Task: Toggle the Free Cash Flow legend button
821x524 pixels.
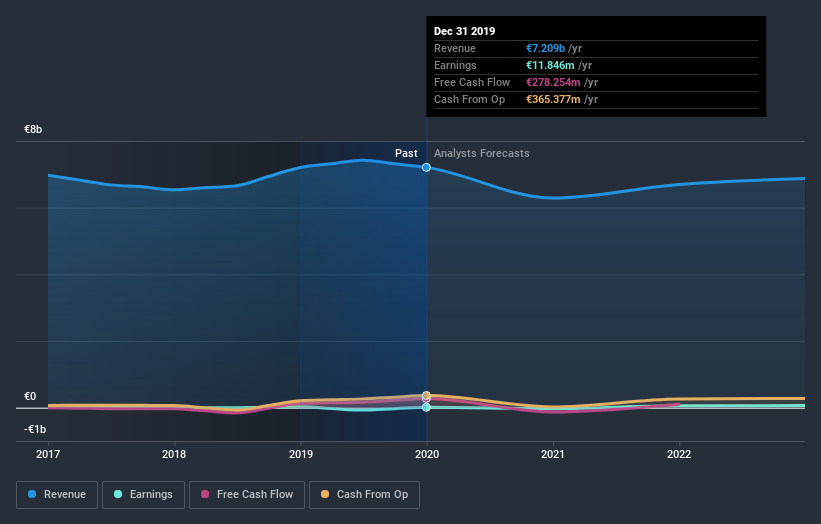Action: pyautogui.click(x=247, y=495)
